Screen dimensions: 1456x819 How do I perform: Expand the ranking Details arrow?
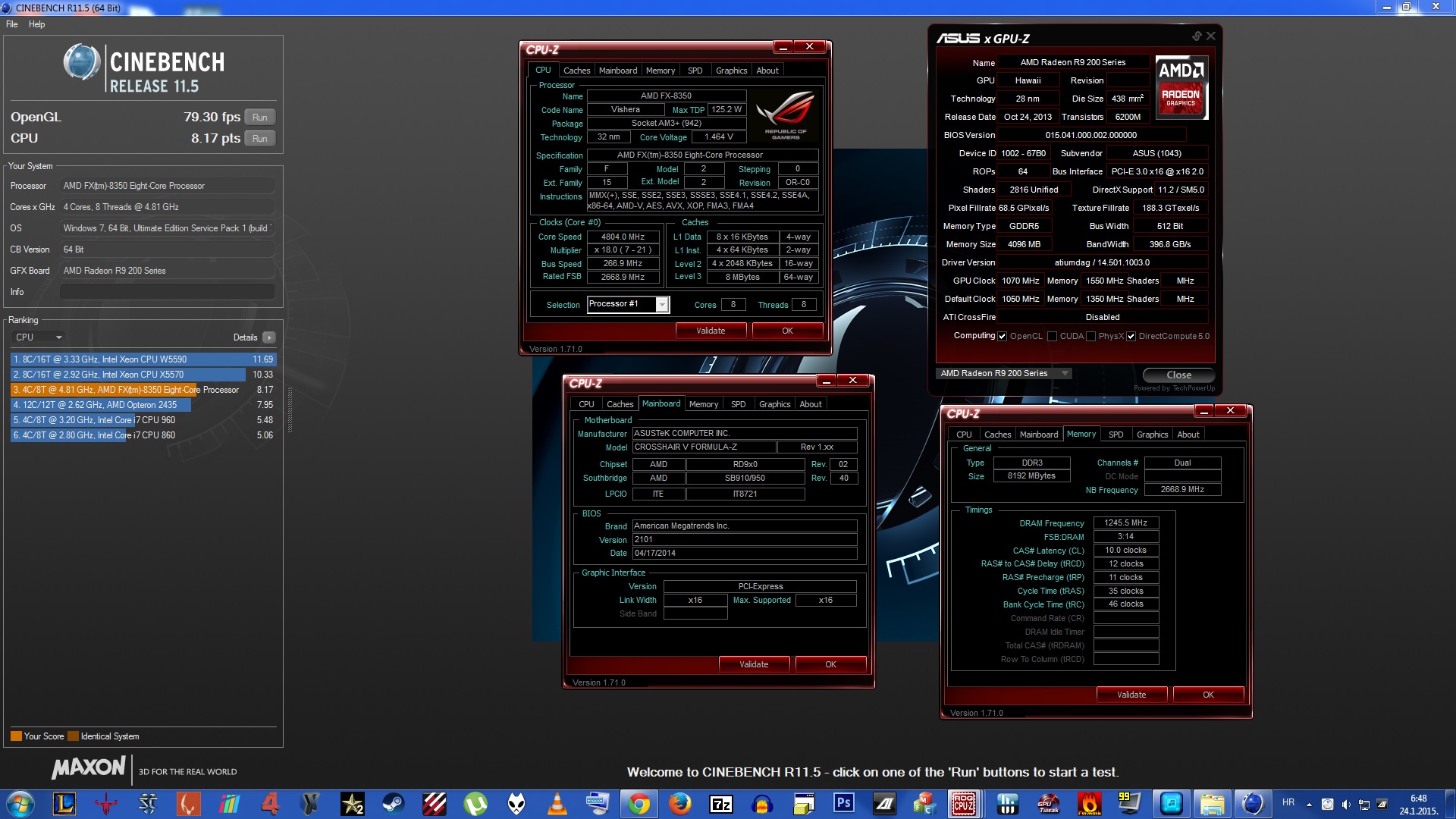269,337
